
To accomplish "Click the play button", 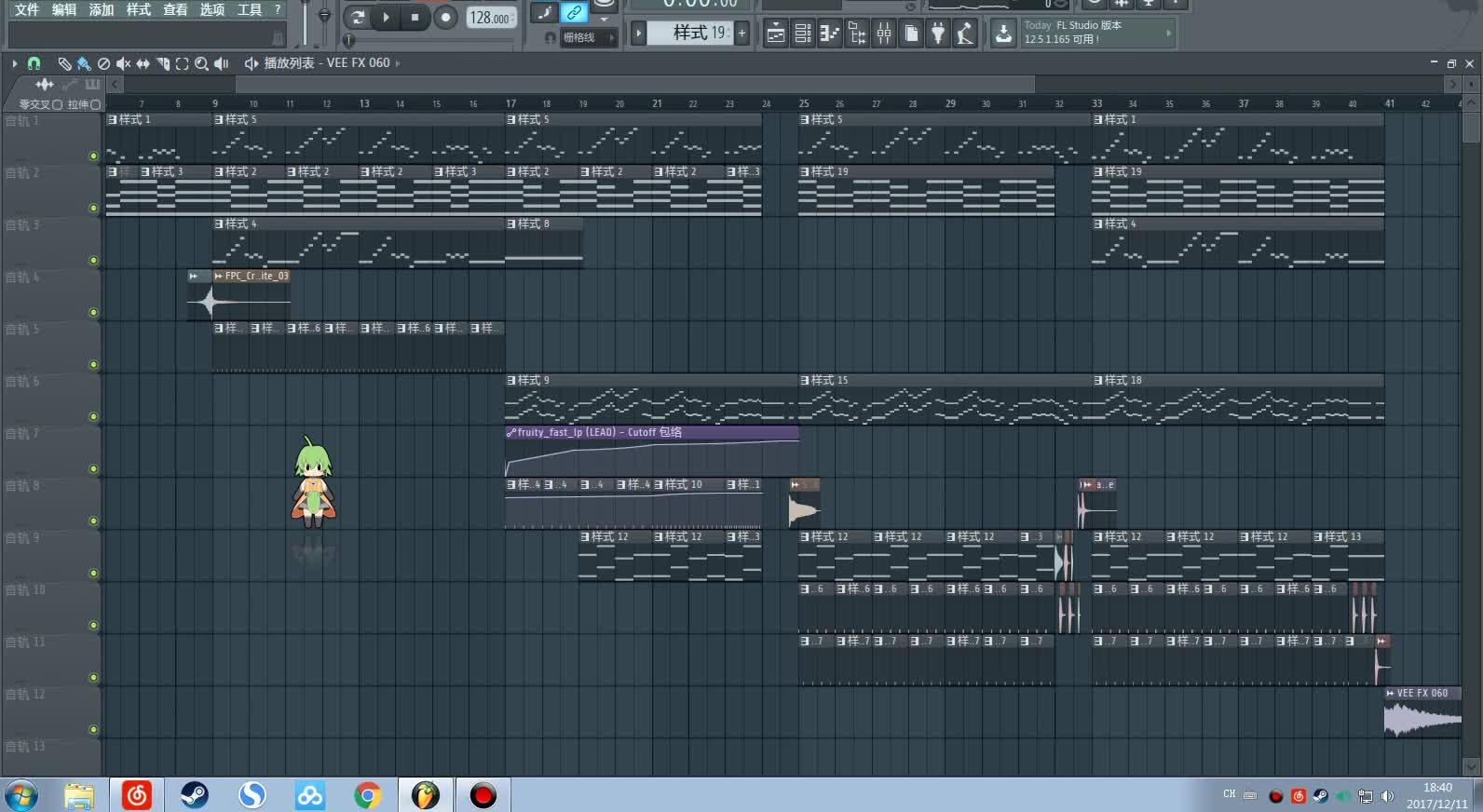I will point(386,17).
